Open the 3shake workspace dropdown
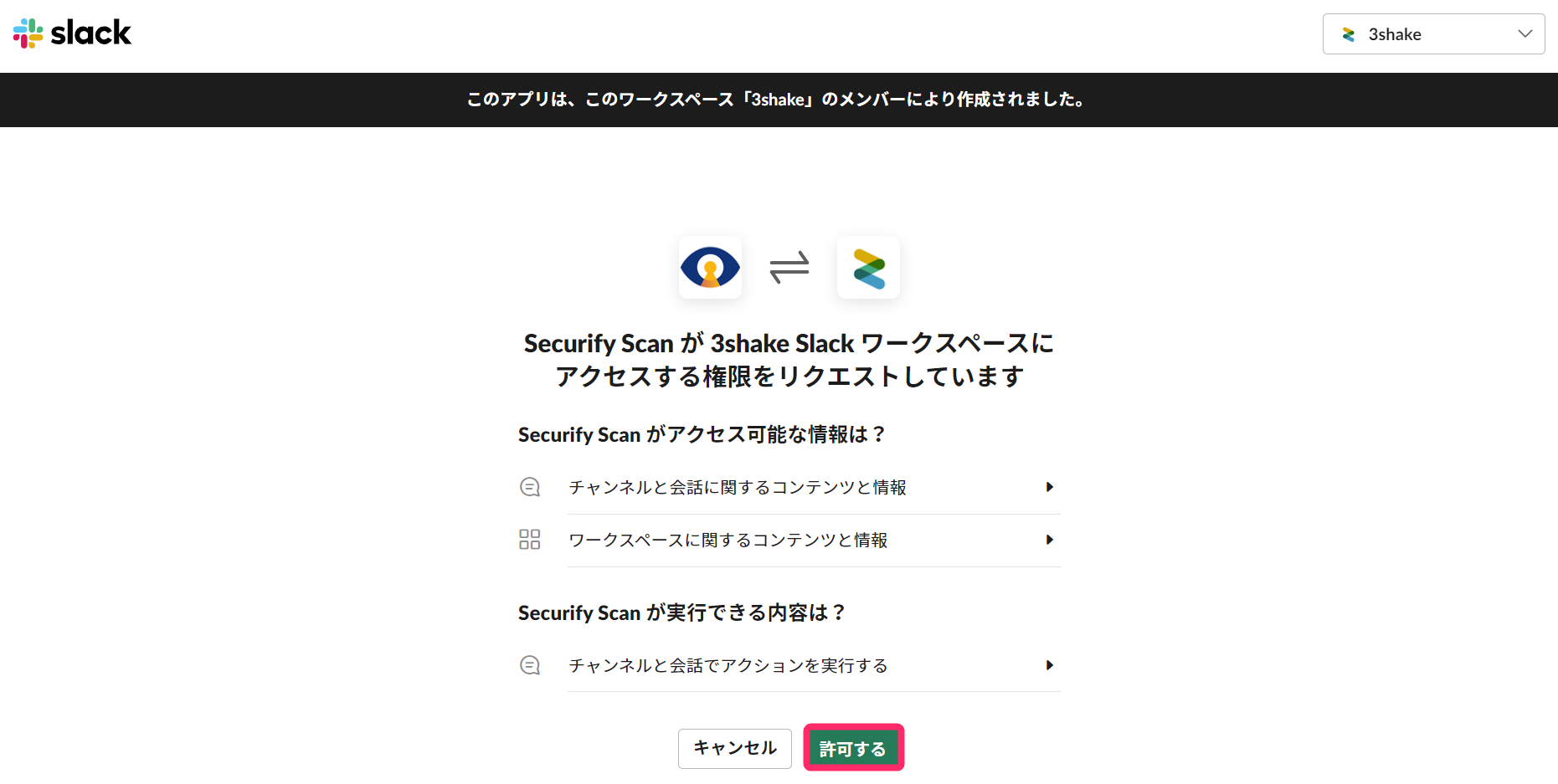This screenshot has height=784, width=1558. pos(1433,34)
